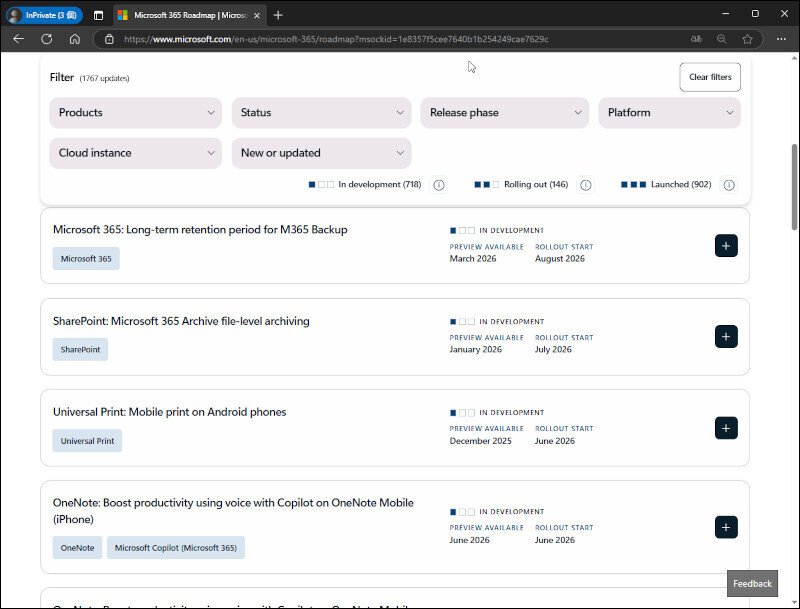
Task: Add page to favorites star
Action: 747,39
